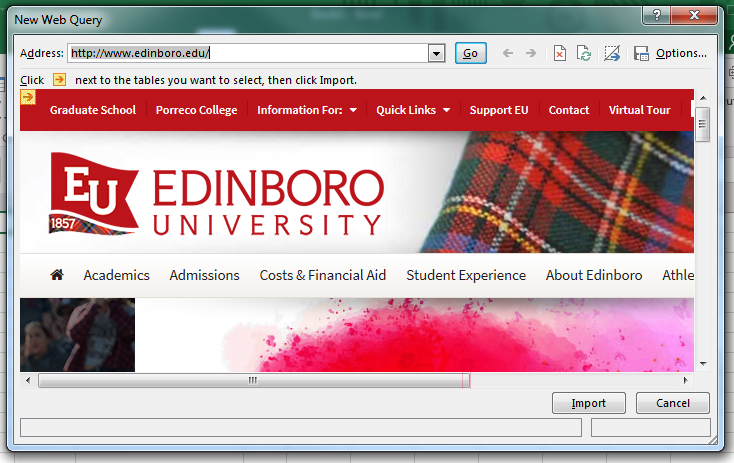Click the Go button
This screenshot has height=463, width=734.
pos(470,54)
